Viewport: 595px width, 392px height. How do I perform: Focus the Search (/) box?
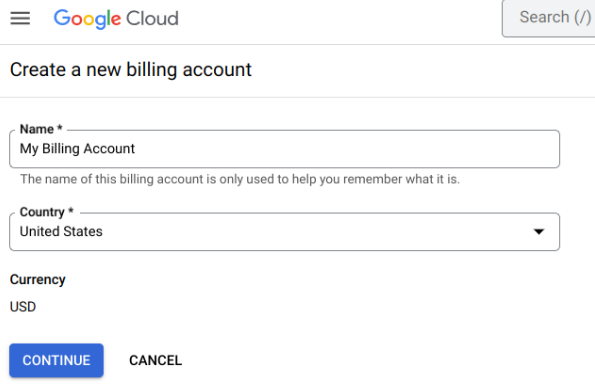(x=549, y=18)
